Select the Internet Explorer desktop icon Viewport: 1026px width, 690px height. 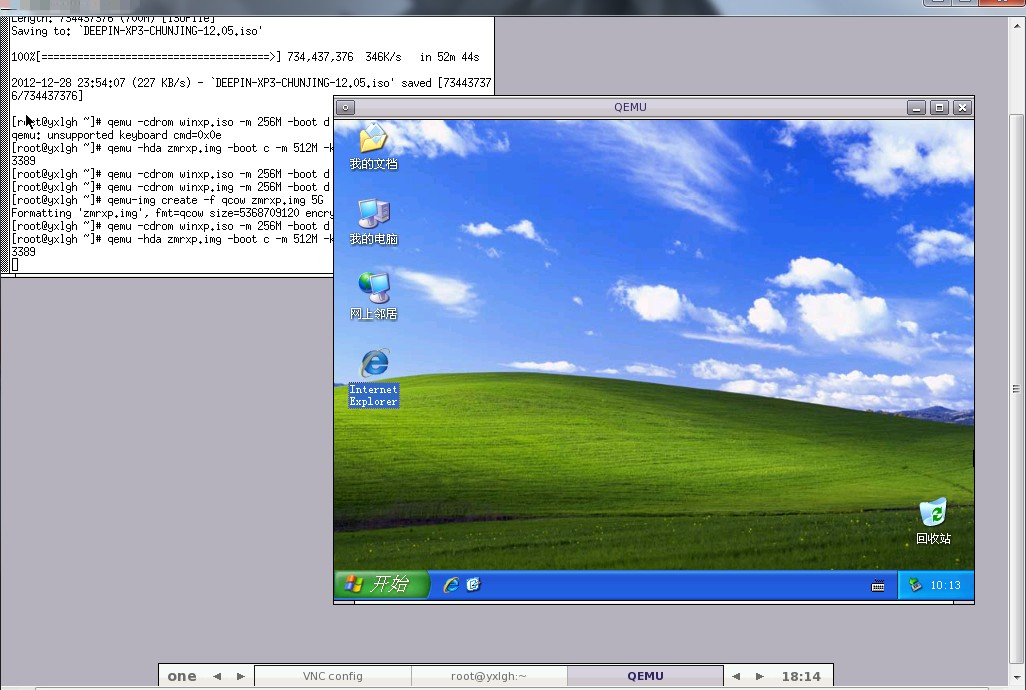(374, 378)
